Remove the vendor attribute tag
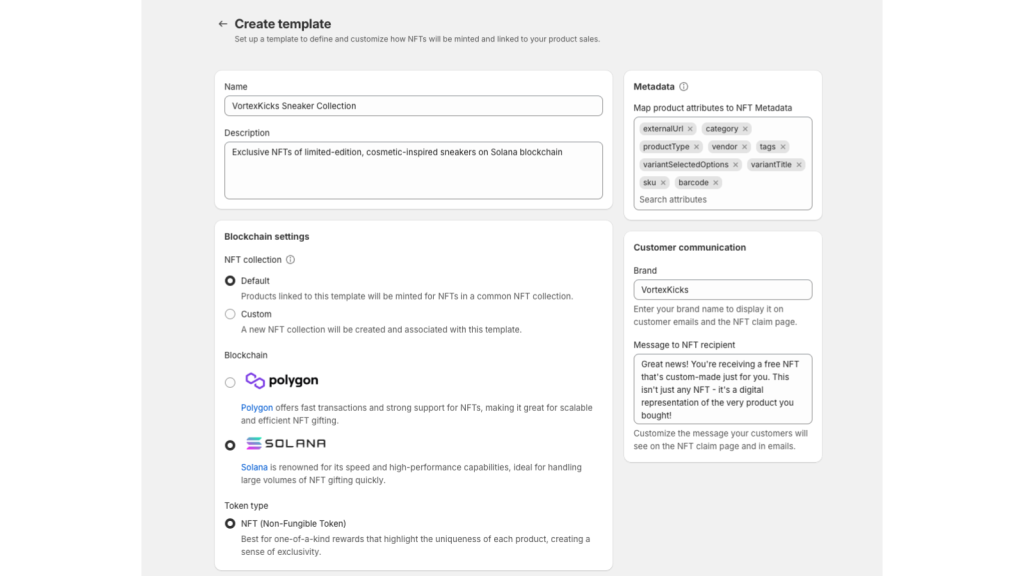 coord(744,147)
